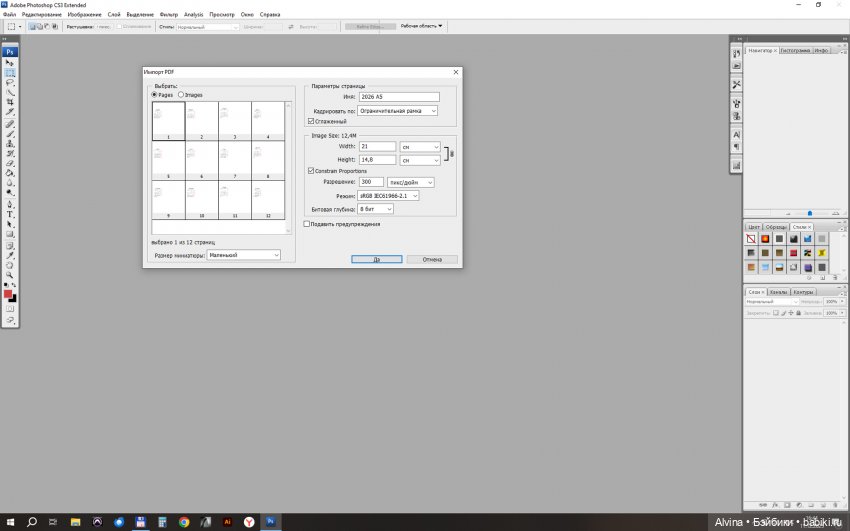Open Photoshop from the Windows taskbar
850x531 pixels.
(272, 521)
